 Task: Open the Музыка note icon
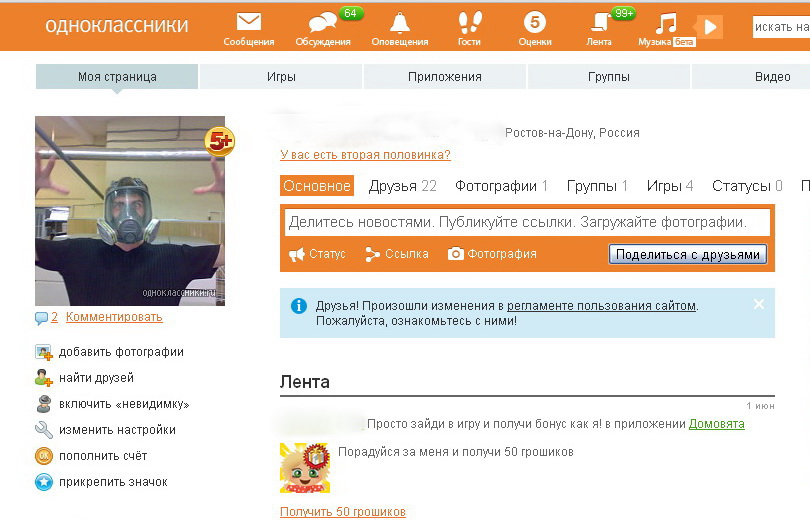665,23
